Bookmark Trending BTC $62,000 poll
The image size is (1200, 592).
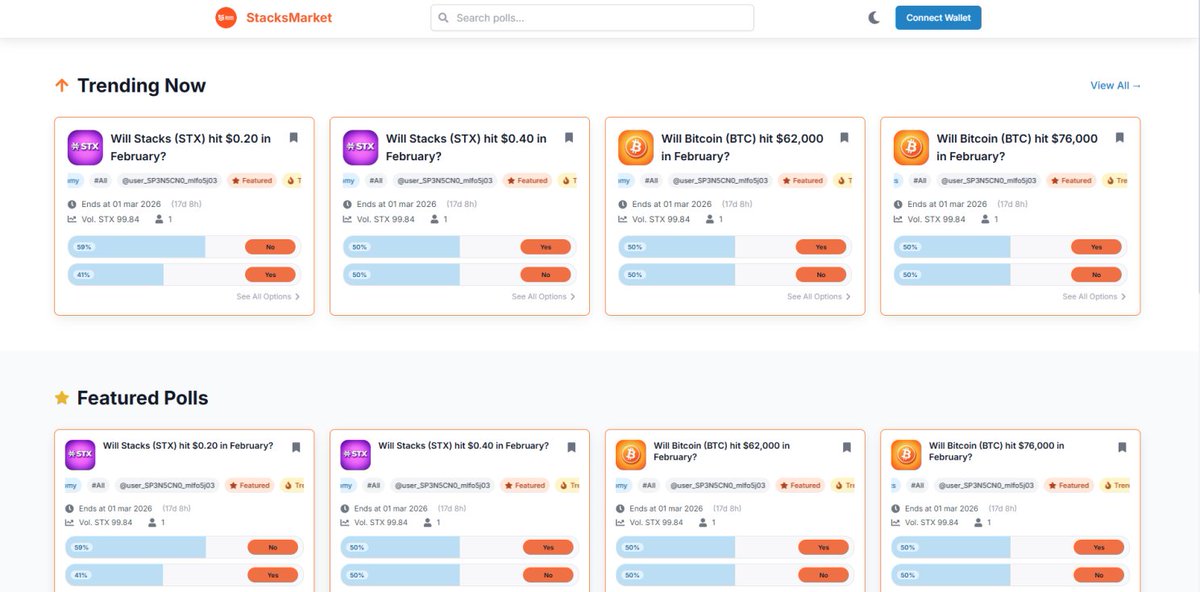[x=844, y=138]
